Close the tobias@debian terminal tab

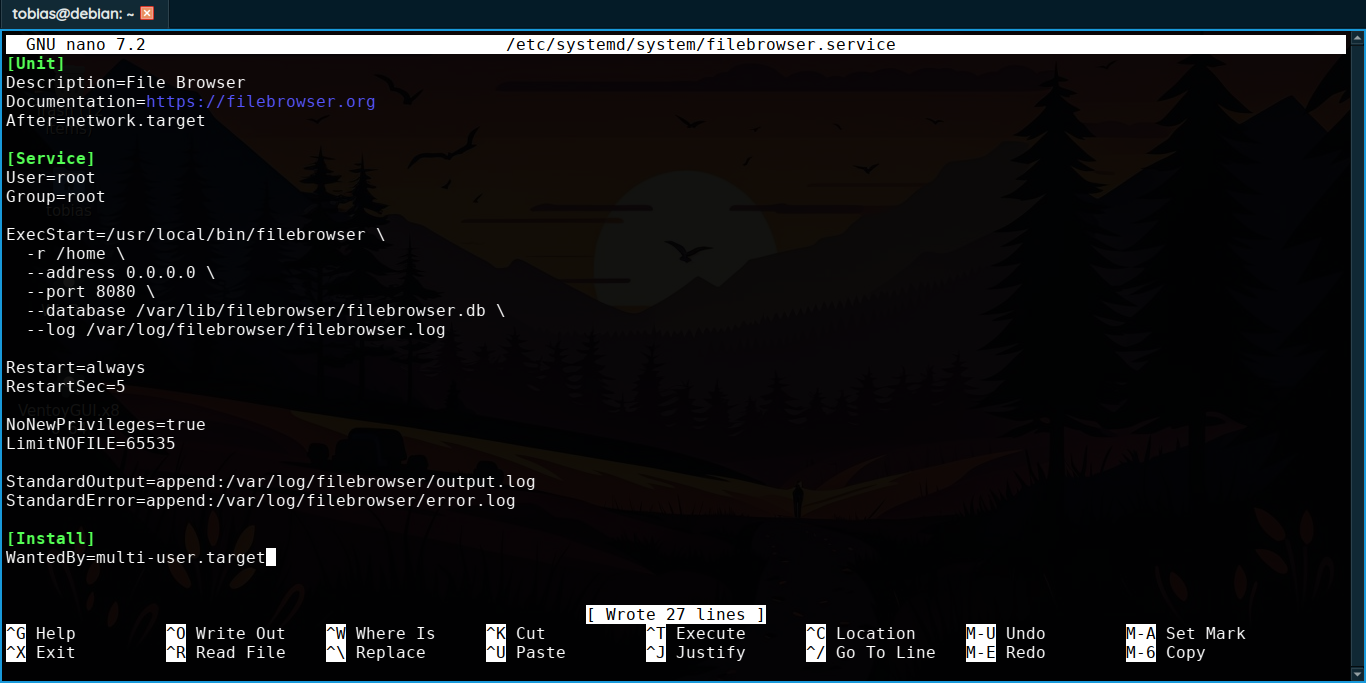coord(147,13)
